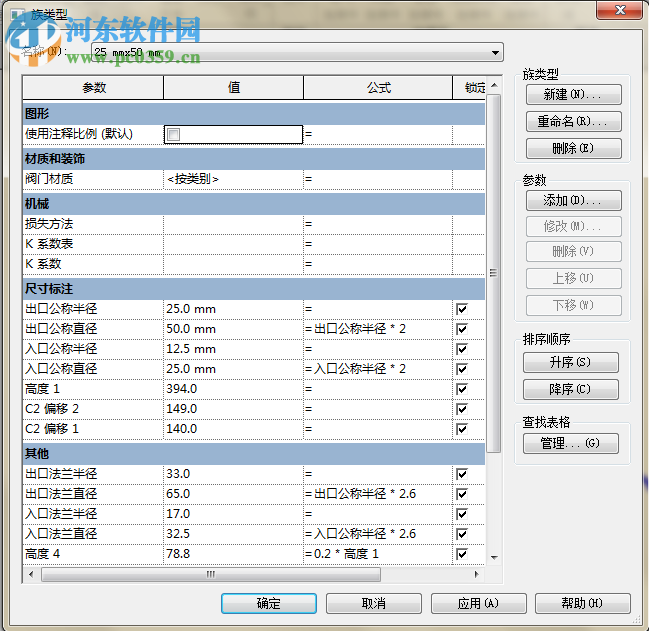
Task: Toggle lock checkbox for 入口公称直径
Action: (x=462, y=369)
